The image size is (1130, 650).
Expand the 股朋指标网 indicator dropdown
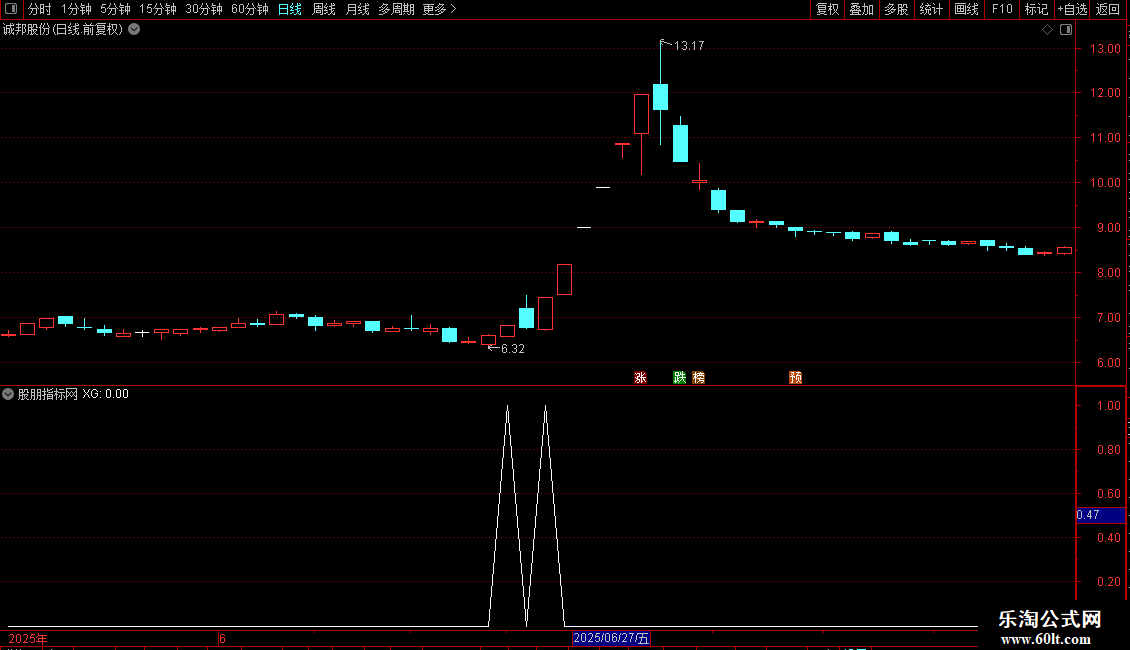click(8, 394)
